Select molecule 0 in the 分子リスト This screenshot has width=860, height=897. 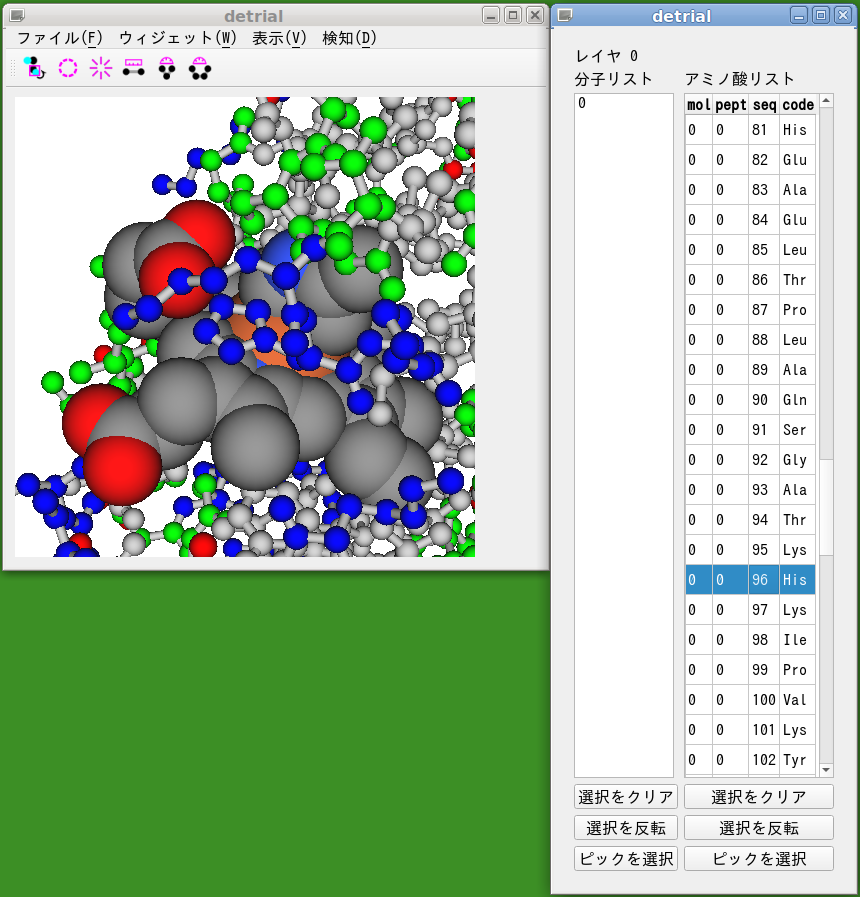pyautogui.click(x=582, y=104)
